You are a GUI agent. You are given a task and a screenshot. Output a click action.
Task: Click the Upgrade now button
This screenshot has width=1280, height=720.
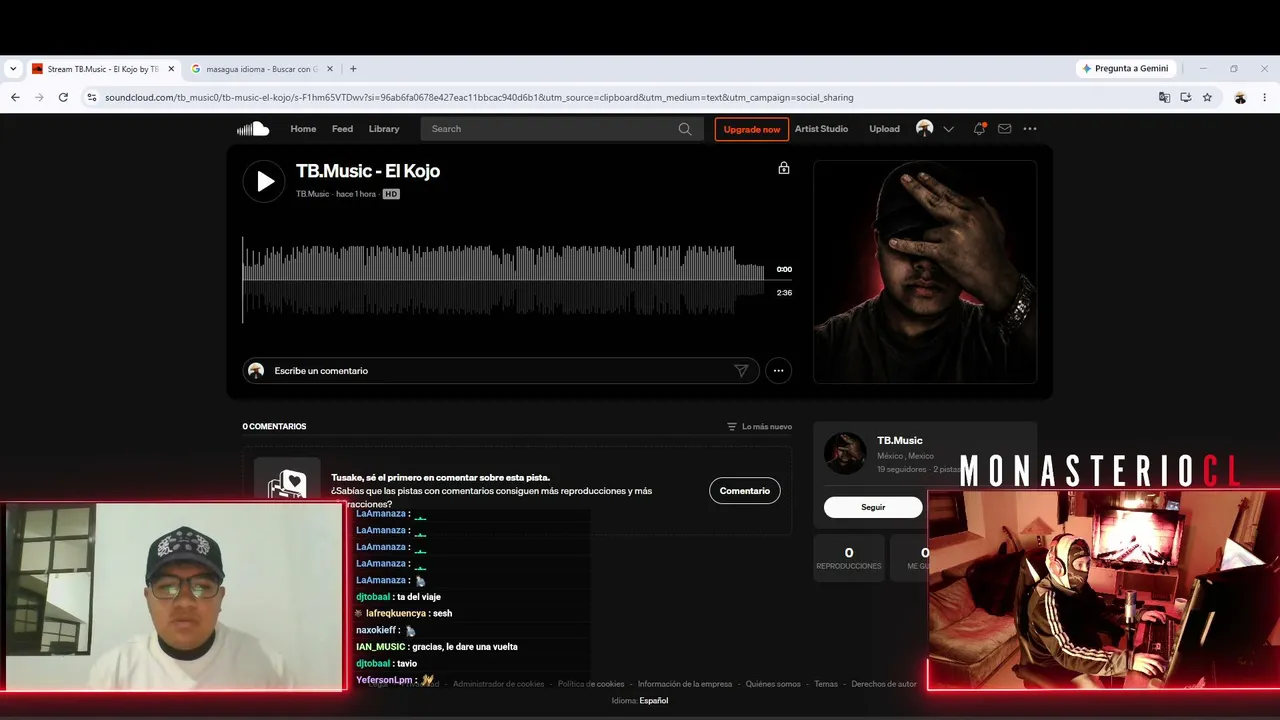pyautogui.click(x=752, y=129)
